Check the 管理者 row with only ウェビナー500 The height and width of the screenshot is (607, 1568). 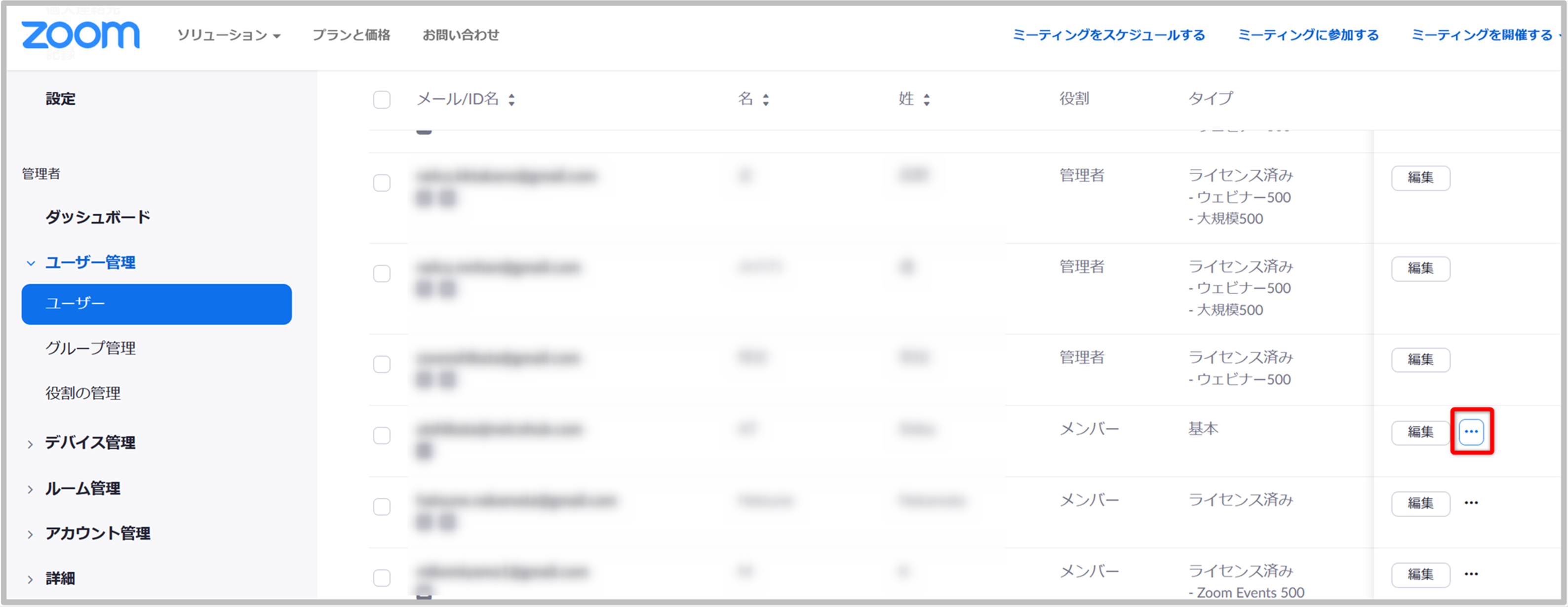(x=382, y=364)
